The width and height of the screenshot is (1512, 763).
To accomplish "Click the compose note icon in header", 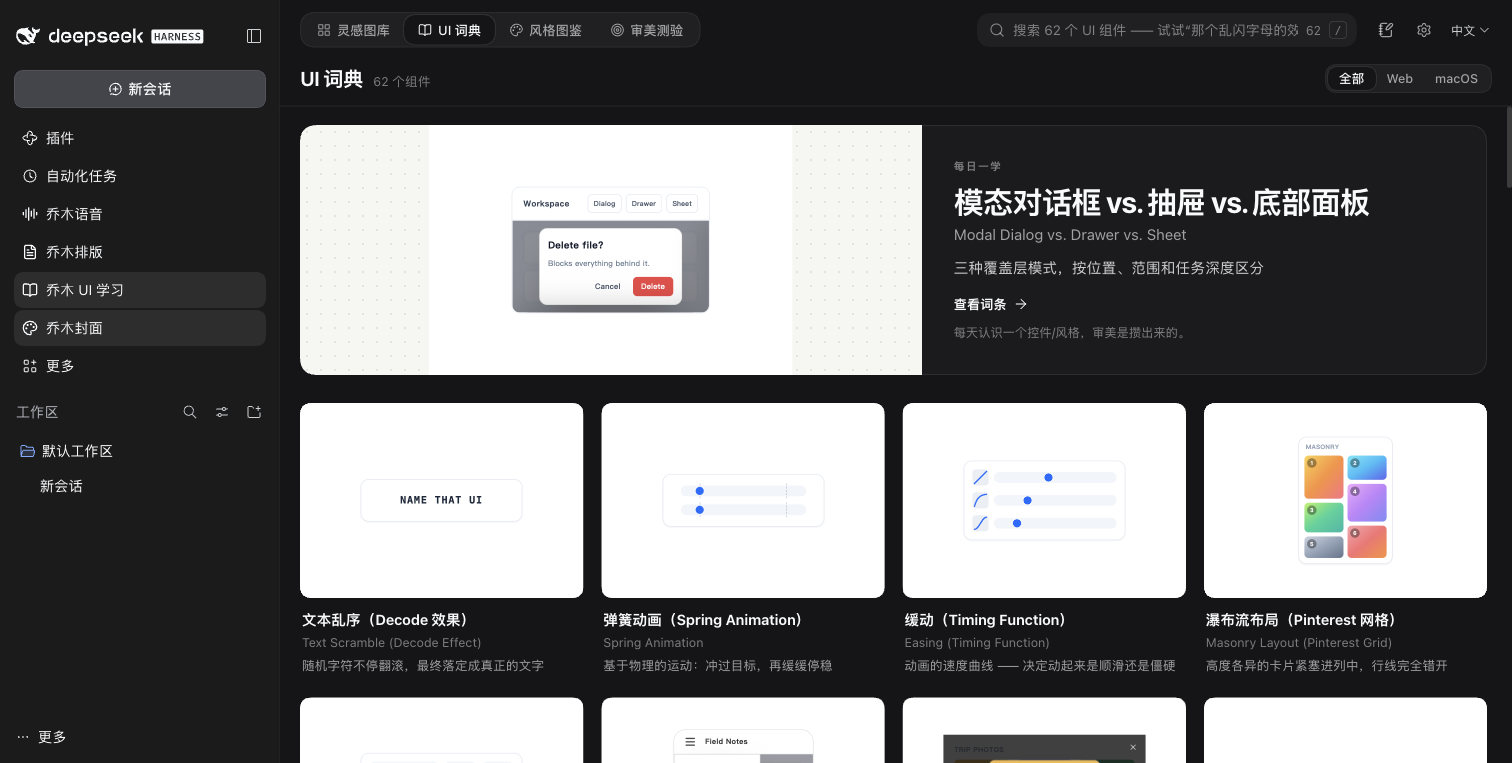I will point(1386,30).
